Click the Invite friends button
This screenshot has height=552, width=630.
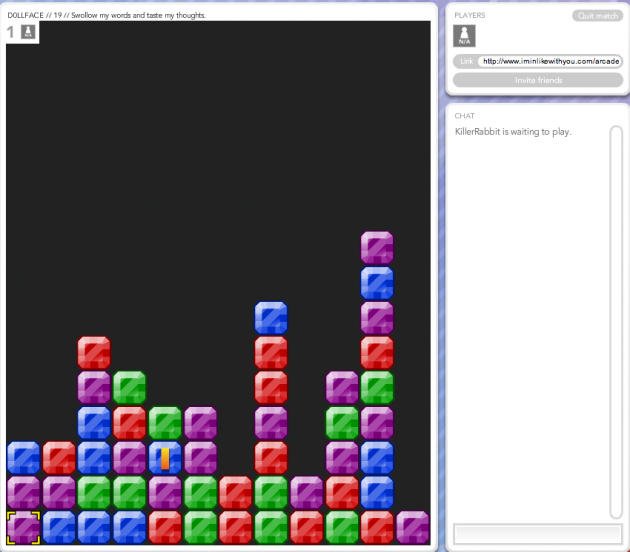click(538, 80)
